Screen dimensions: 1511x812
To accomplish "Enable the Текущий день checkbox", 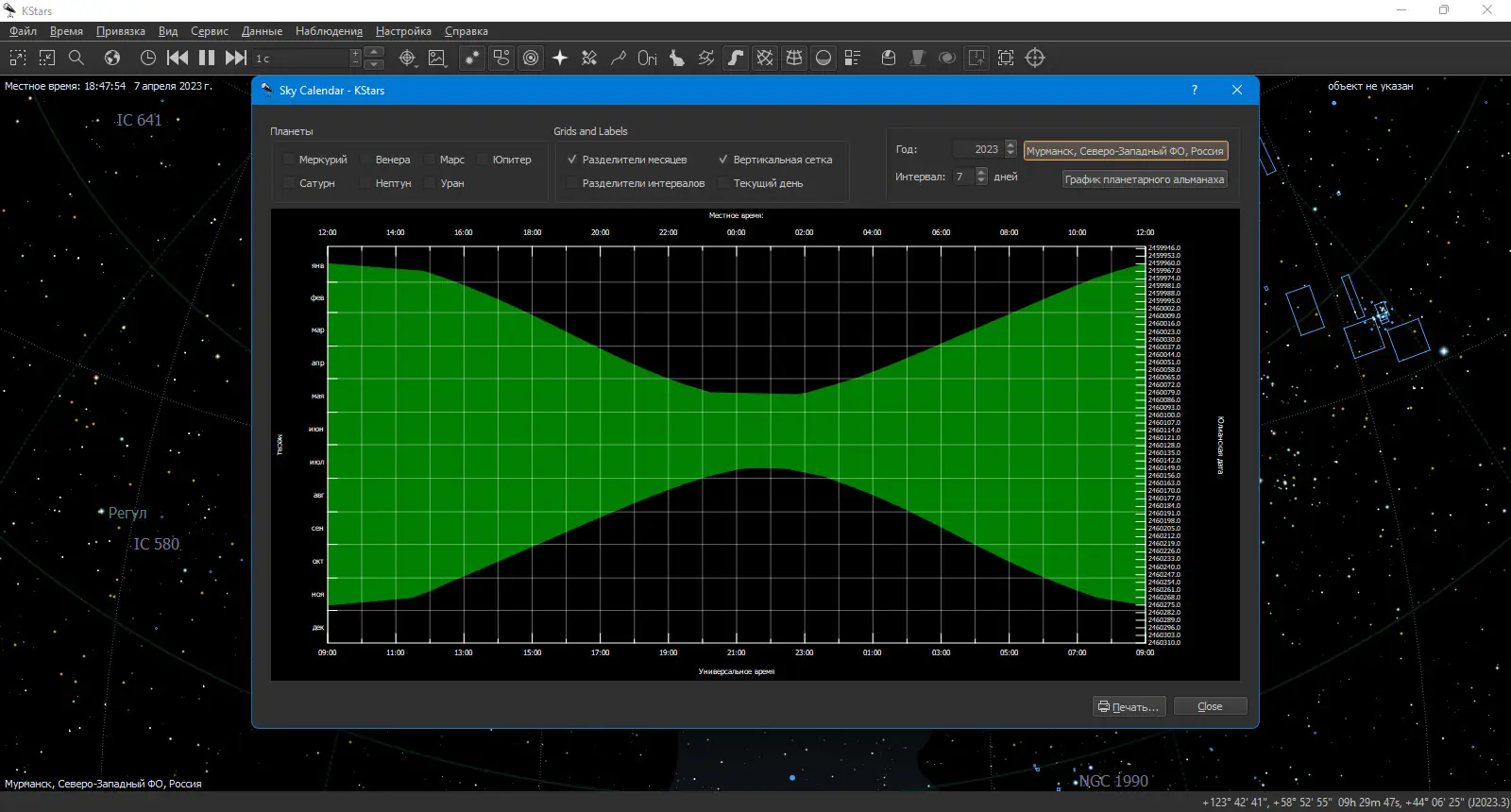I will [723, 183].
